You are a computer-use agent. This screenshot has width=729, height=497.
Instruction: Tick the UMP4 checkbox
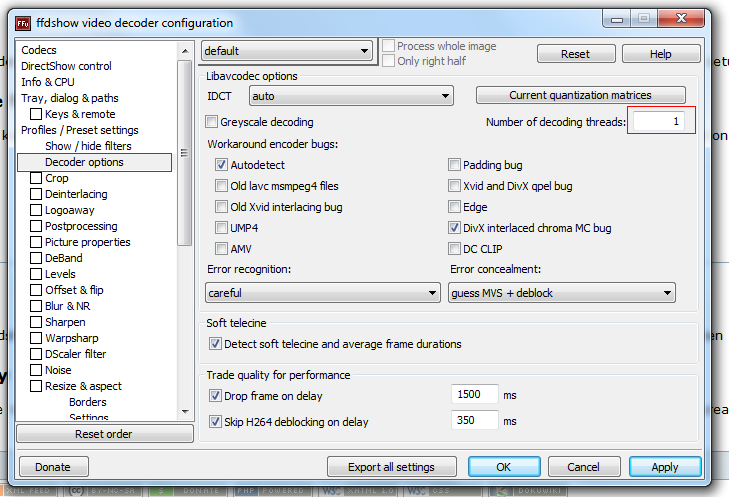pos(221,228)
